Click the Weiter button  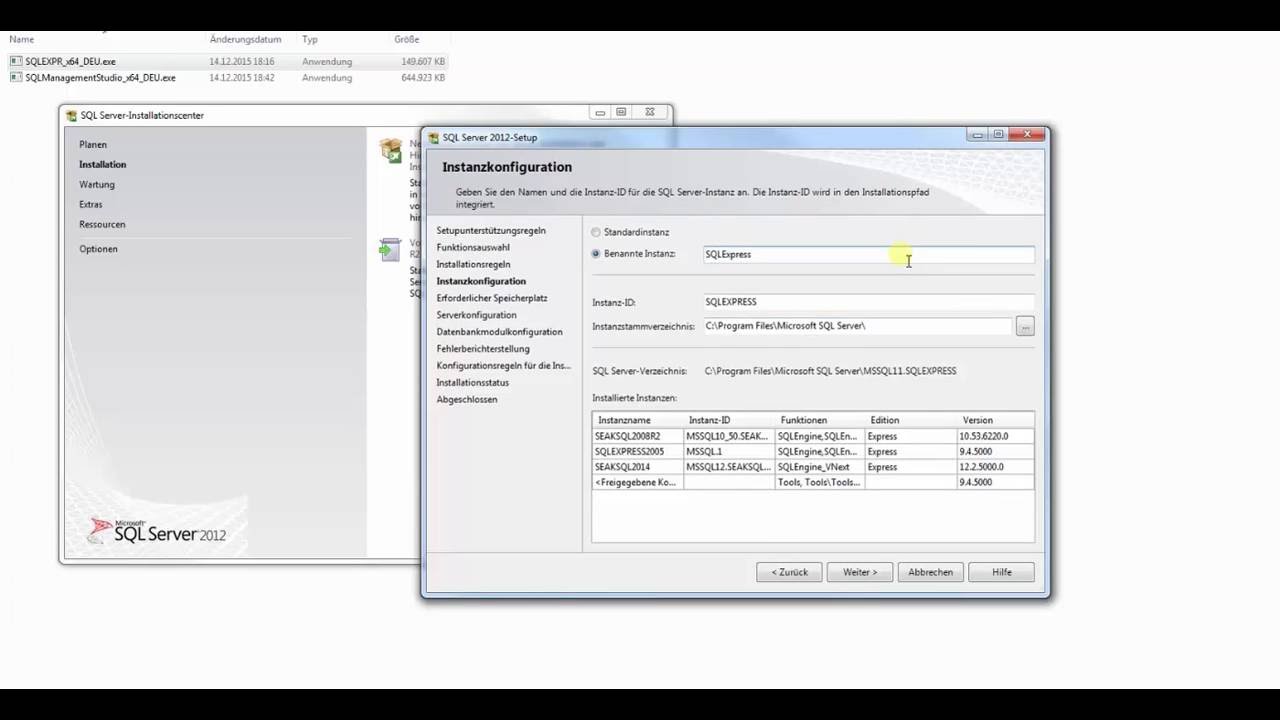coord(860,572)
